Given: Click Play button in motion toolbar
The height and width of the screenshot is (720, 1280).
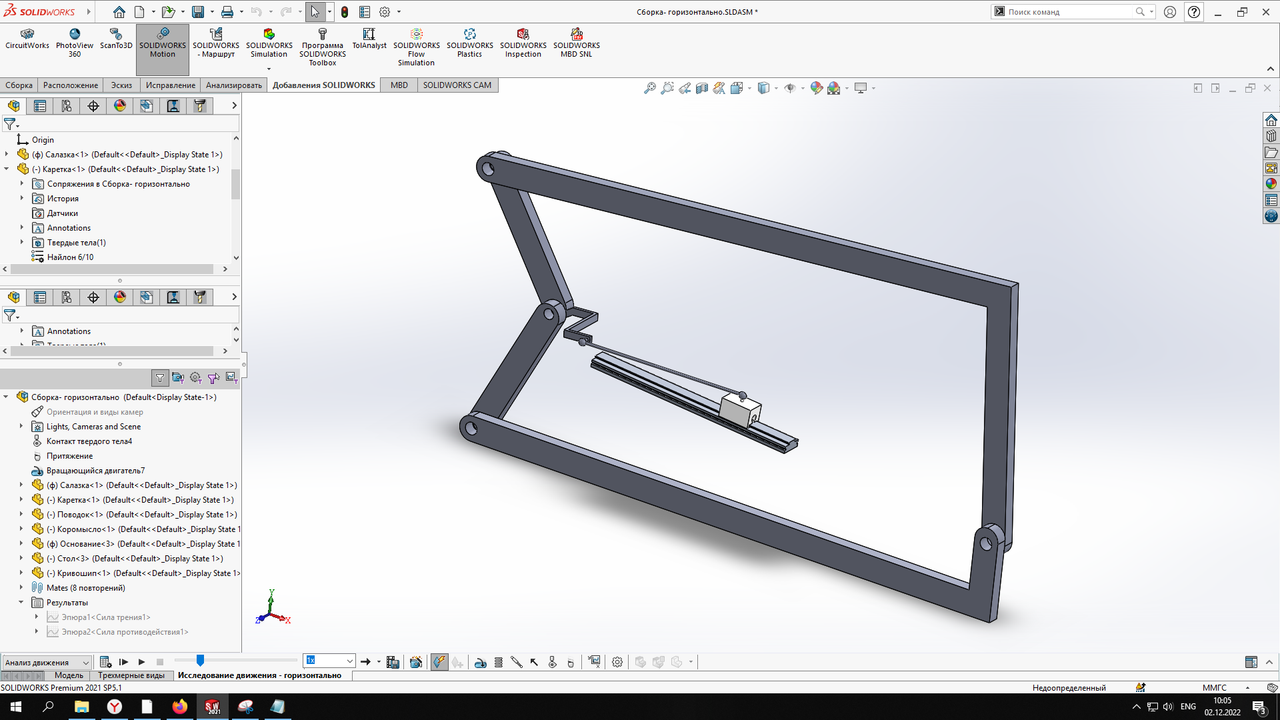Looking at the screenshot, I should click(x=141, y=661).
